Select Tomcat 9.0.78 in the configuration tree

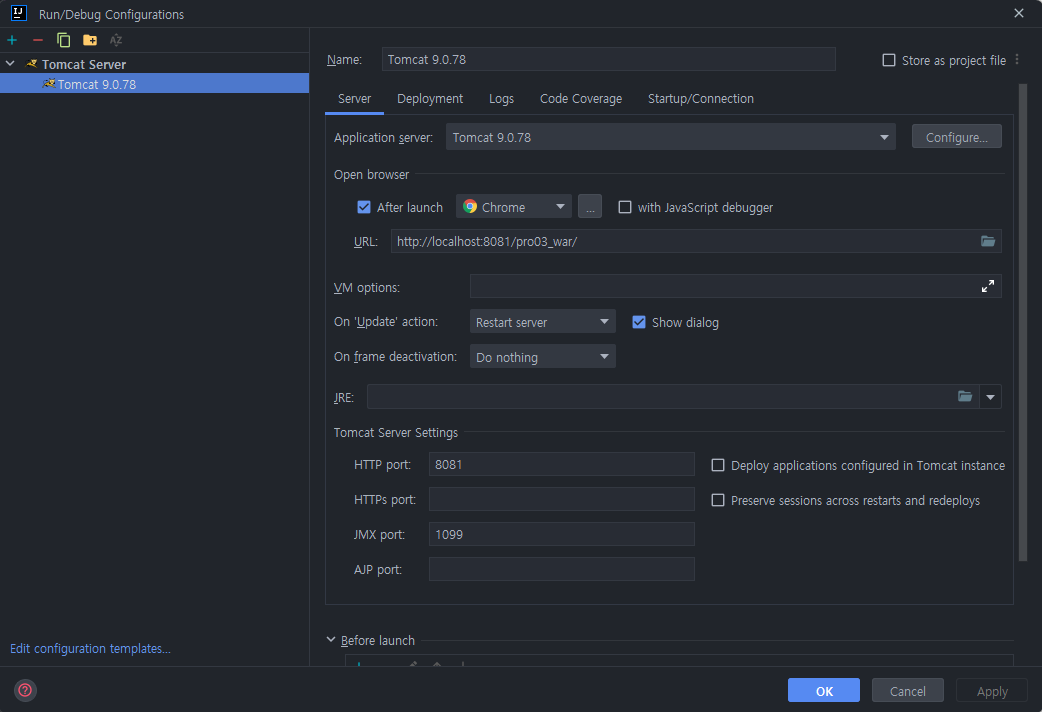click(x=154, y=84)
